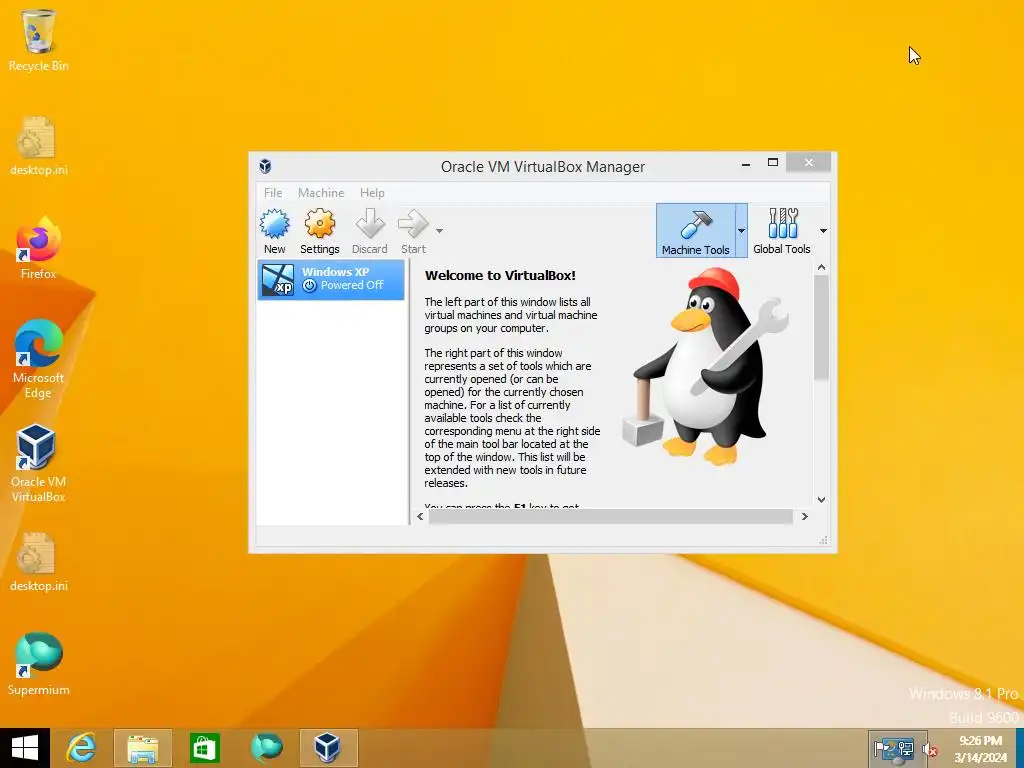The height and width of the screenshot is (768, 1024).
Task: Minimize the VirtualBox Manager window
Action: (745, 163)
